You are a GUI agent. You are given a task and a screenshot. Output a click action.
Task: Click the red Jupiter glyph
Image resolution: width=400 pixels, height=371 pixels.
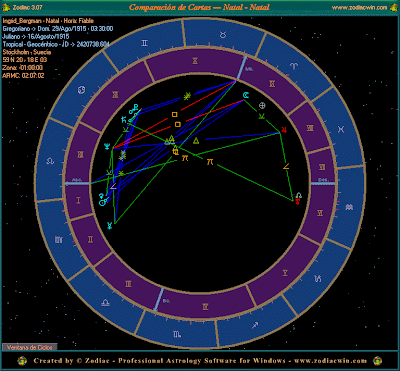[284, 129]
